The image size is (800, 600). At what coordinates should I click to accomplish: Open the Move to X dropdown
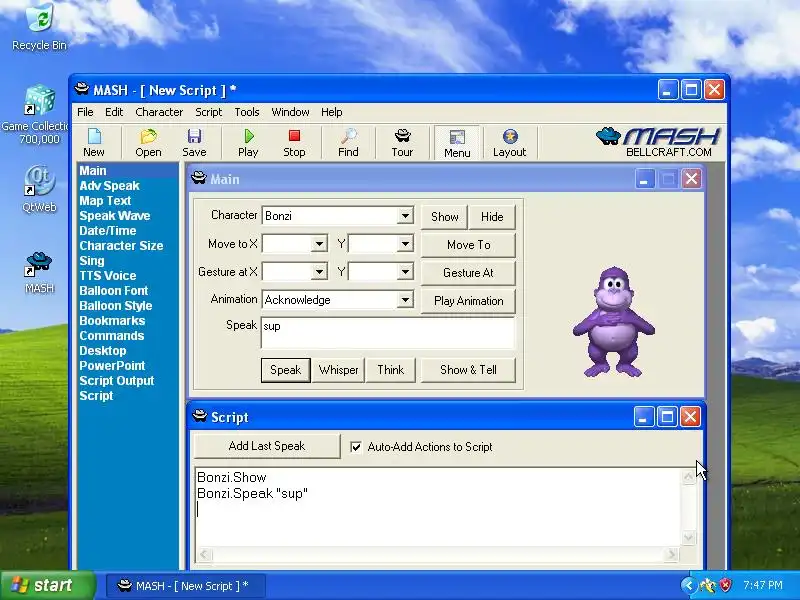(x=319, y=244)
